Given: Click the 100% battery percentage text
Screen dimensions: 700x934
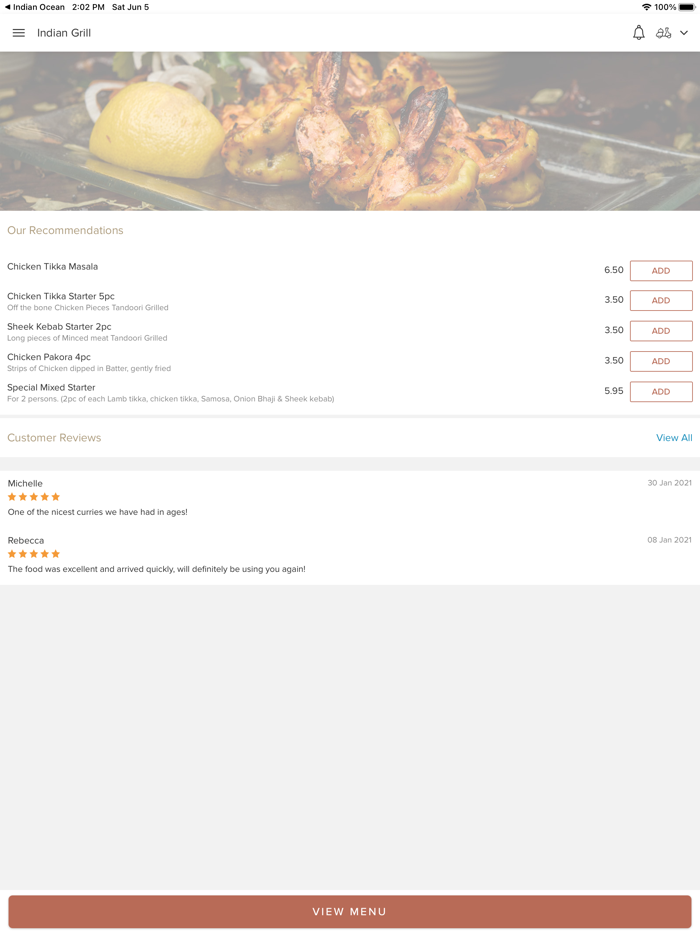Looking at the screenshot, I should [x=665, y=6].
